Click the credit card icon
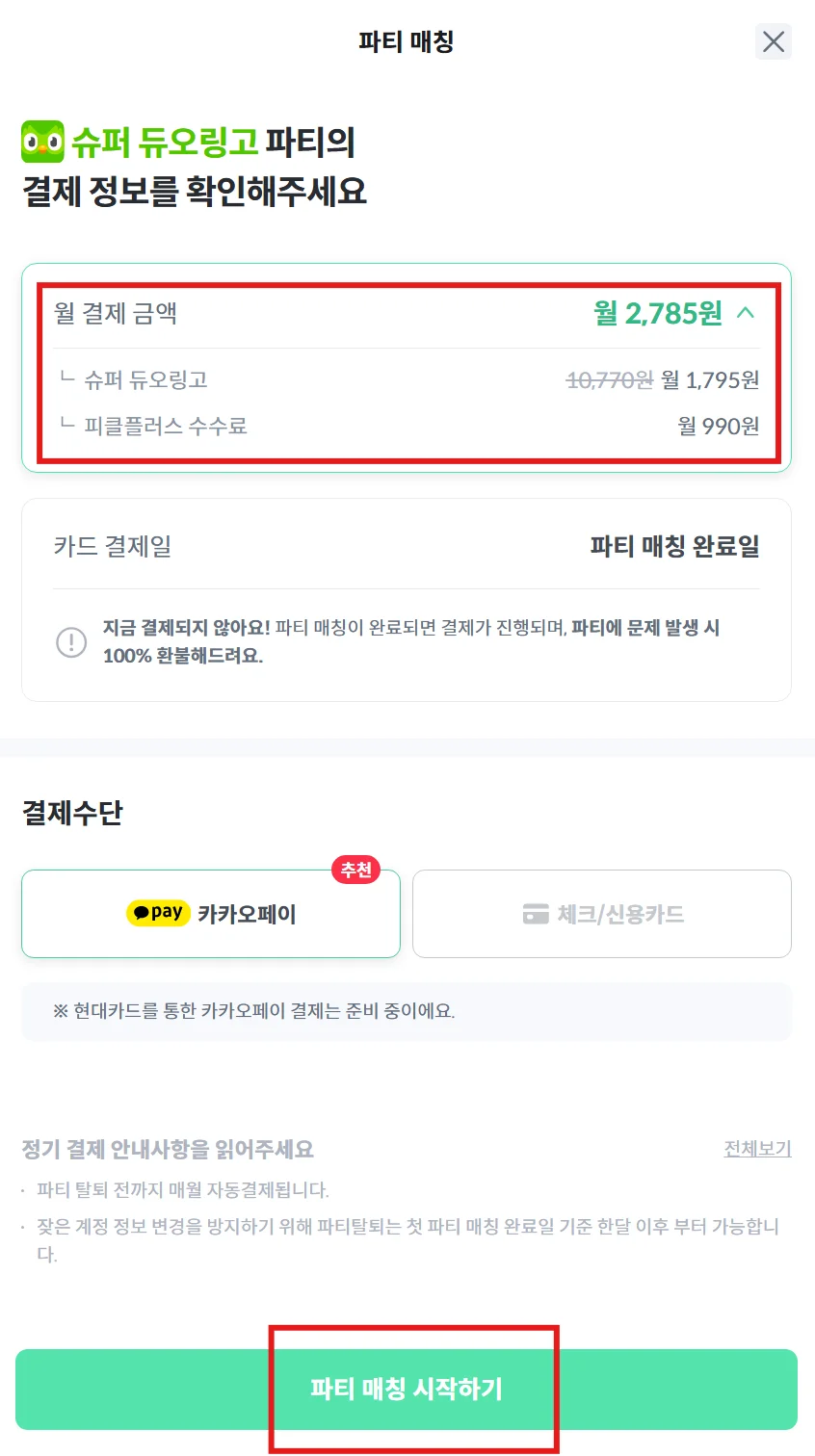 click(536, 914)
